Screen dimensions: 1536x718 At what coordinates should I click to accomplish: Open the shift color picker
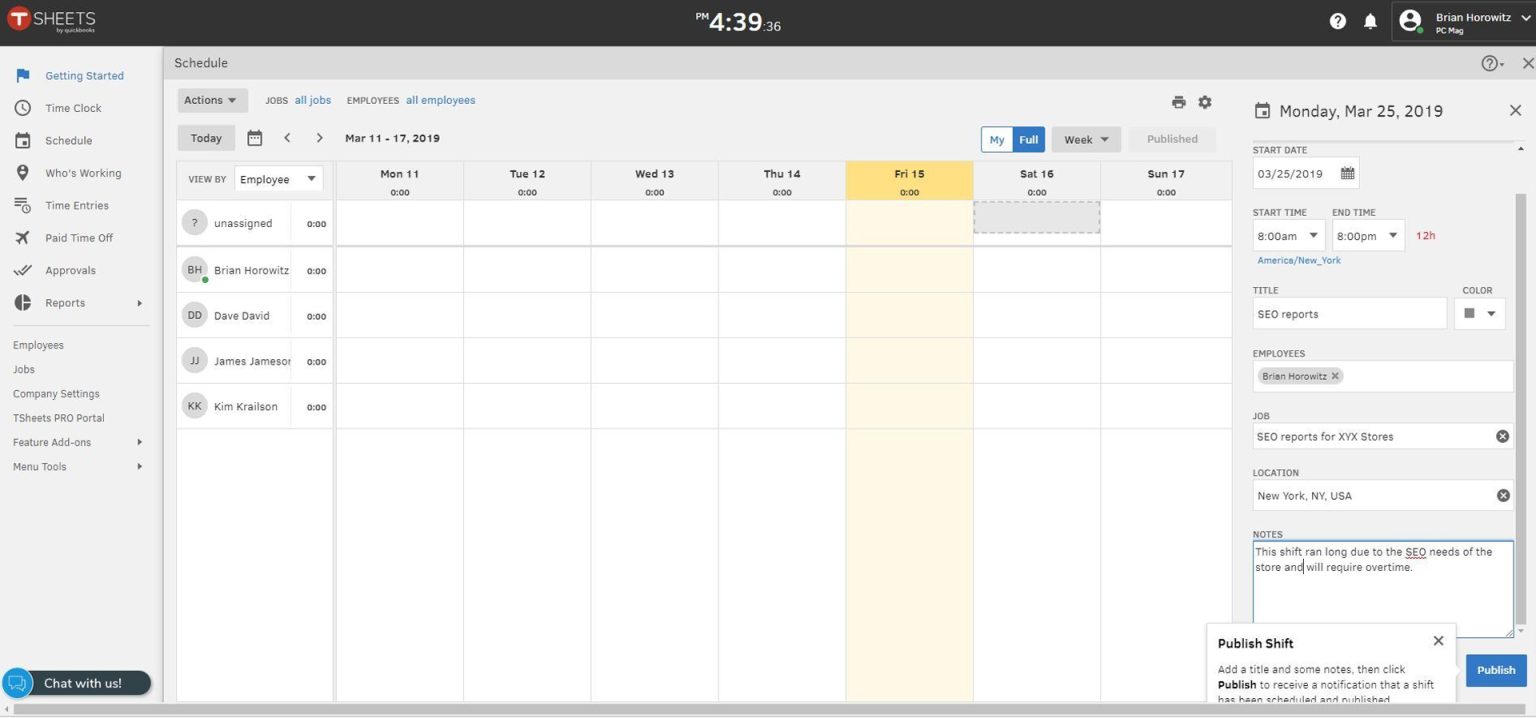pos(1479,313)
